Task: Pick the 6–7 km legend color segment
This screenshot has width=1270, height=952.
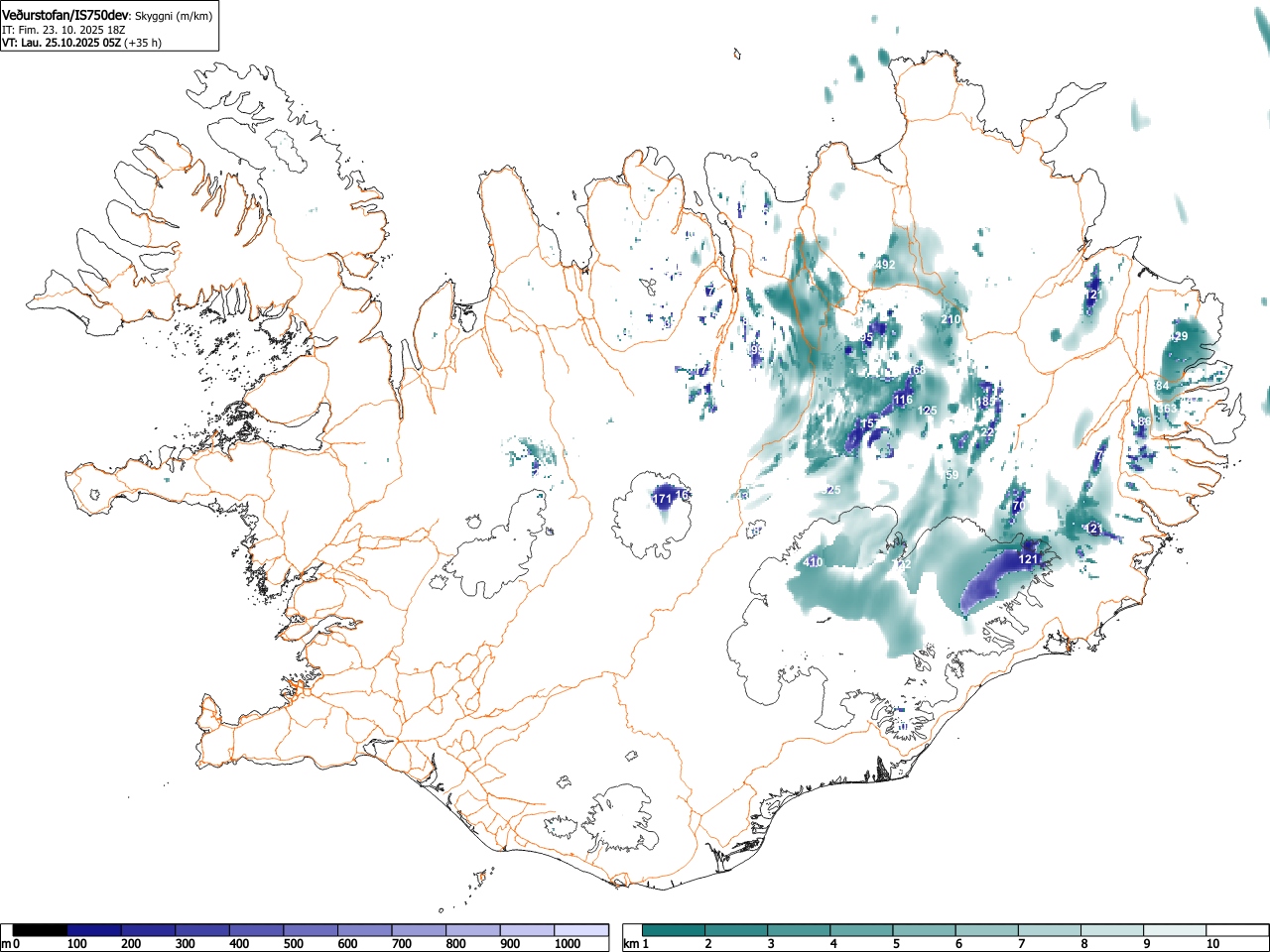Action: 986,930
